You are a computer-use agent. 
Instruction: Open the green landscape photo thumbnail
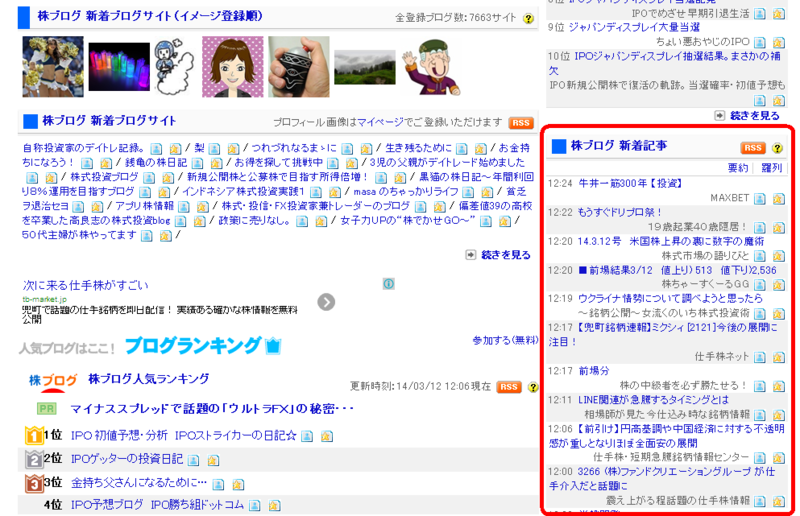365,67
